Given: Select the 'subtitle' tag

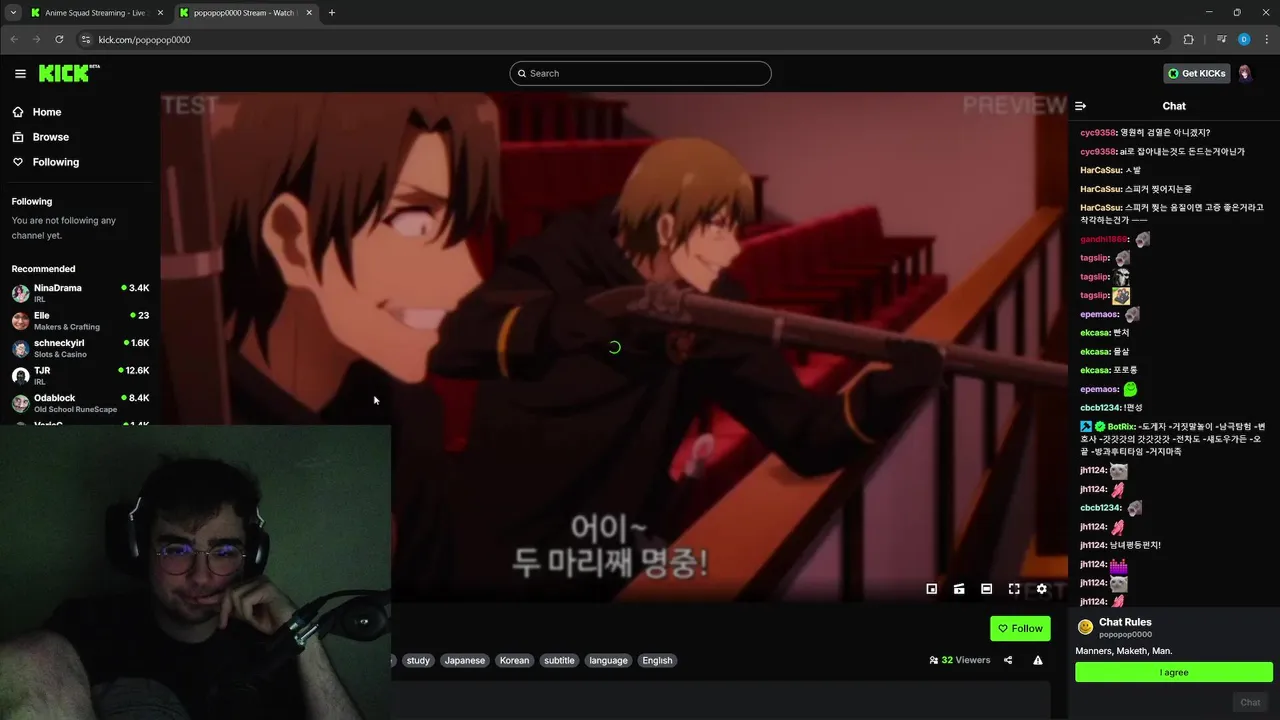Looking at the screenshot, I should coord(559,660).
